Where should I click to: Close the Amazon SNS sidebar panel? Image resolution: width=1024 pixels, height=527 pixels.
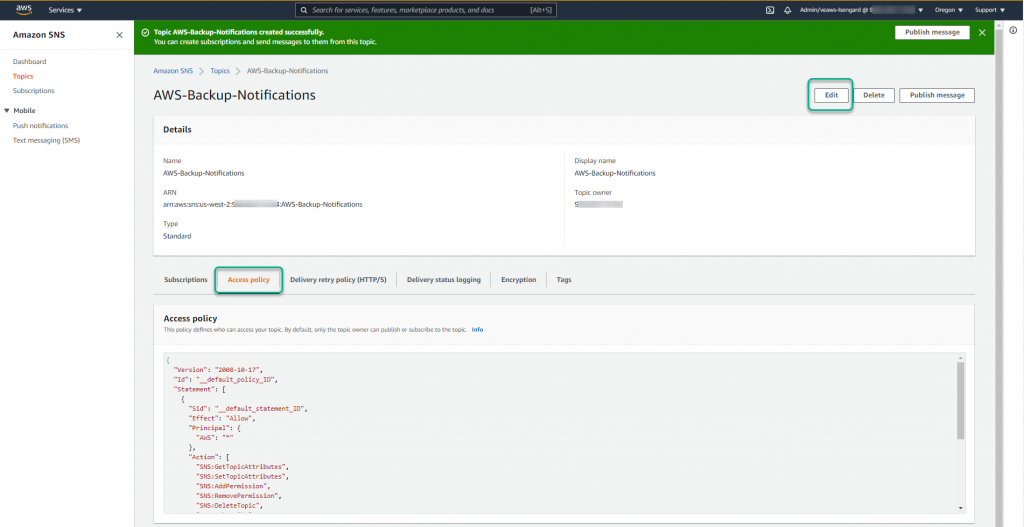click(x=120, y=35)
